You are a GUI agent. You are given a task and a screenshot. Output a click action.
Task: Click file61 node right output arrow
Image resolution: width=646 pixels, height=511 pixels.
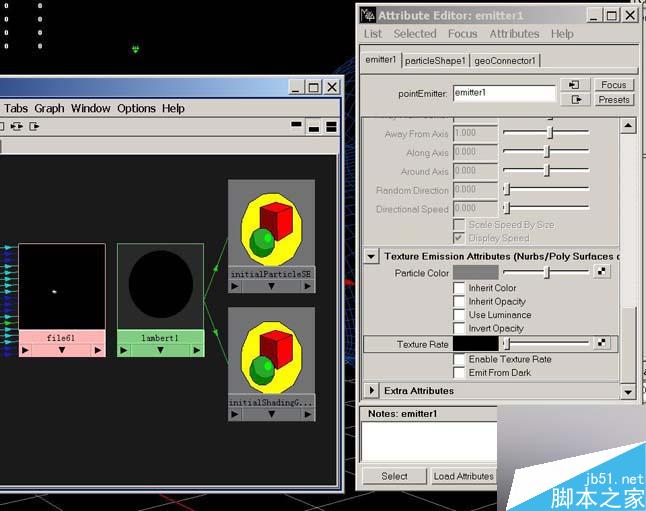click(x=98, y=350)
